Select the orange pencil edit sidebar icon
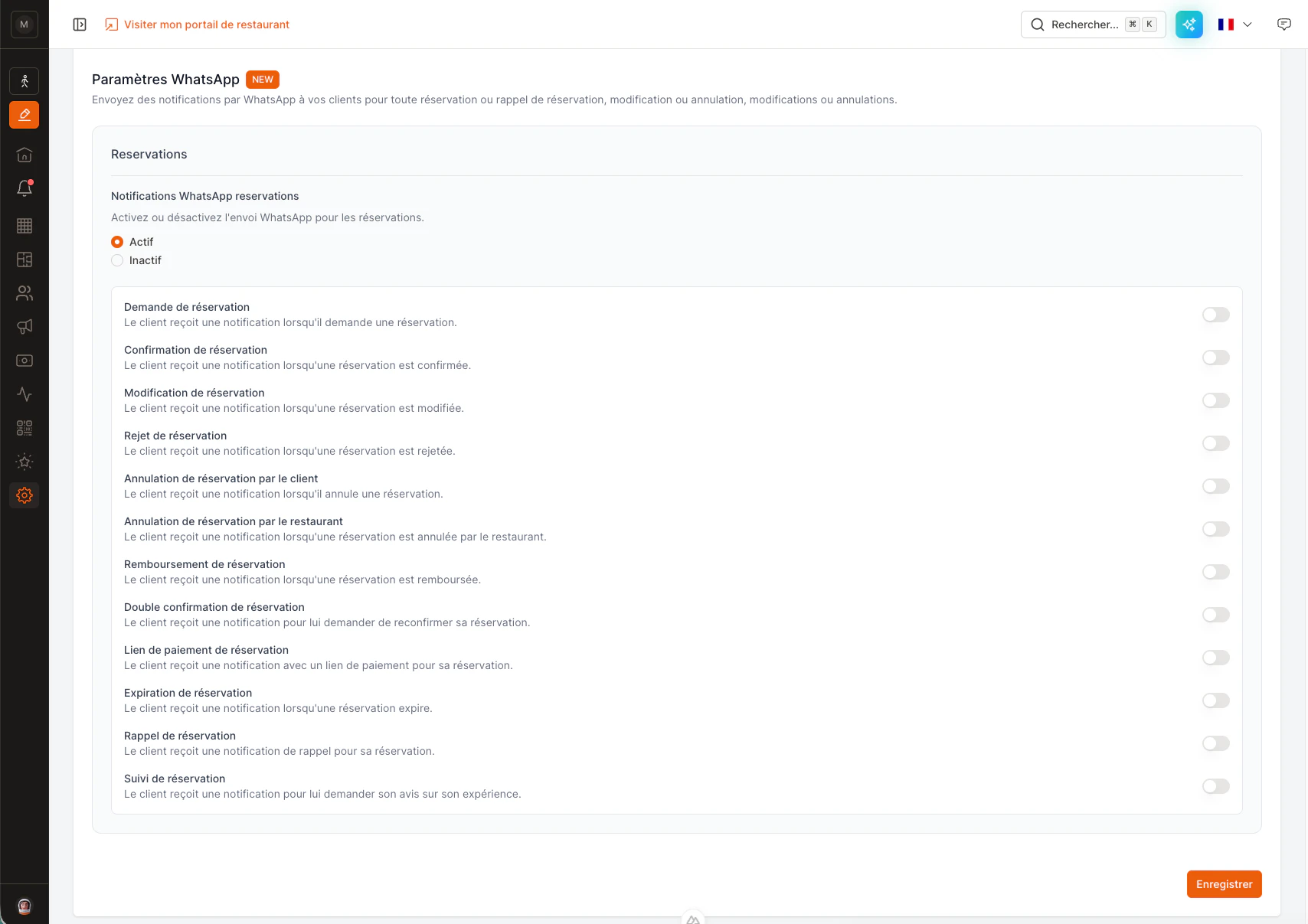 point(25,115)
